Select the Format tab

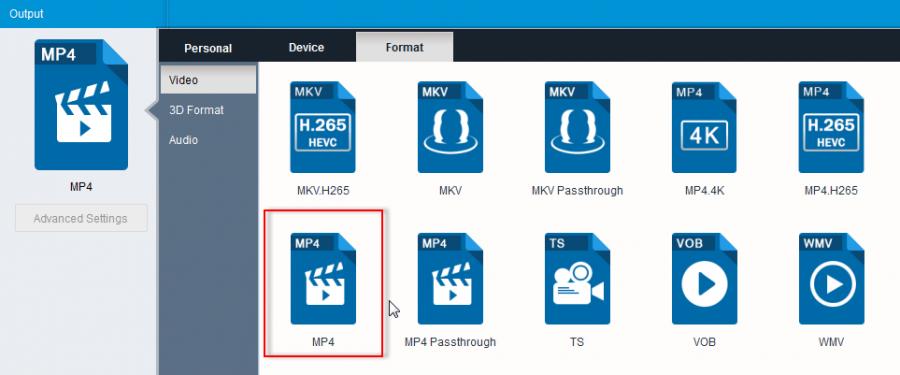click(405, 48)
